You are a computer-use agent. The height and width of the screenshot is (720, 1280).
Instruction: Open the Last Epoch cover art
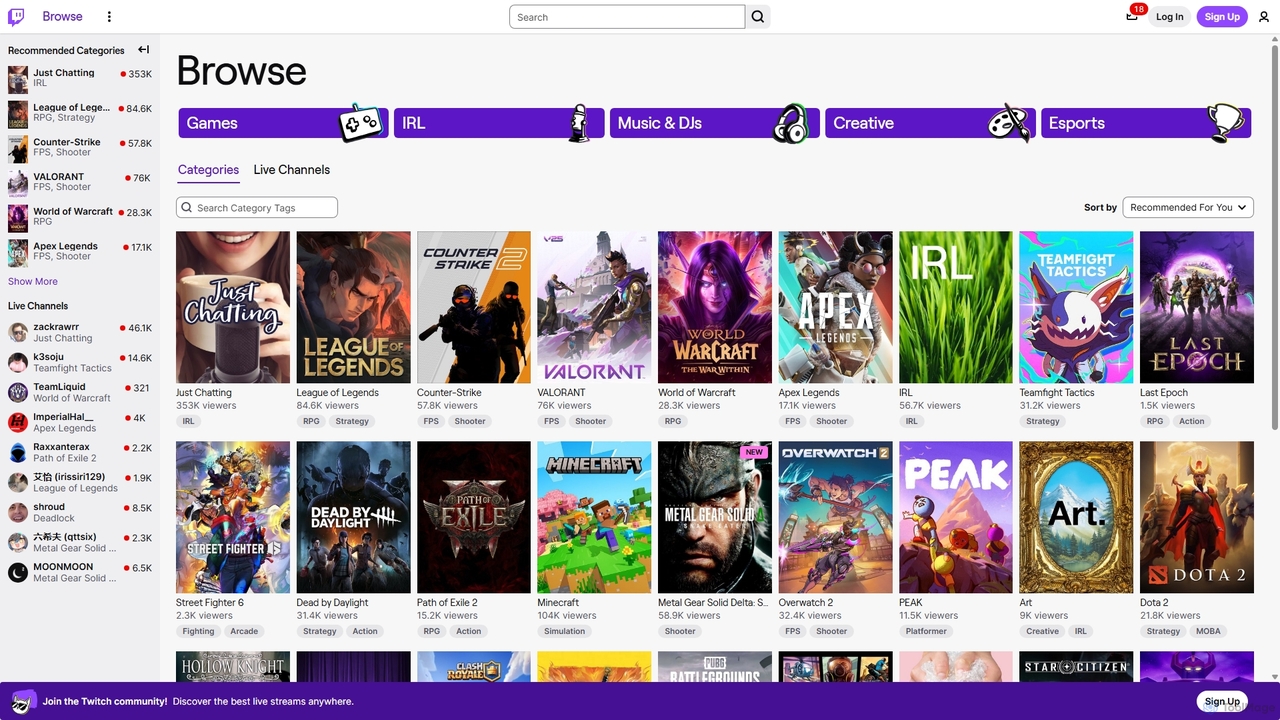click(x=1197, y=307)
